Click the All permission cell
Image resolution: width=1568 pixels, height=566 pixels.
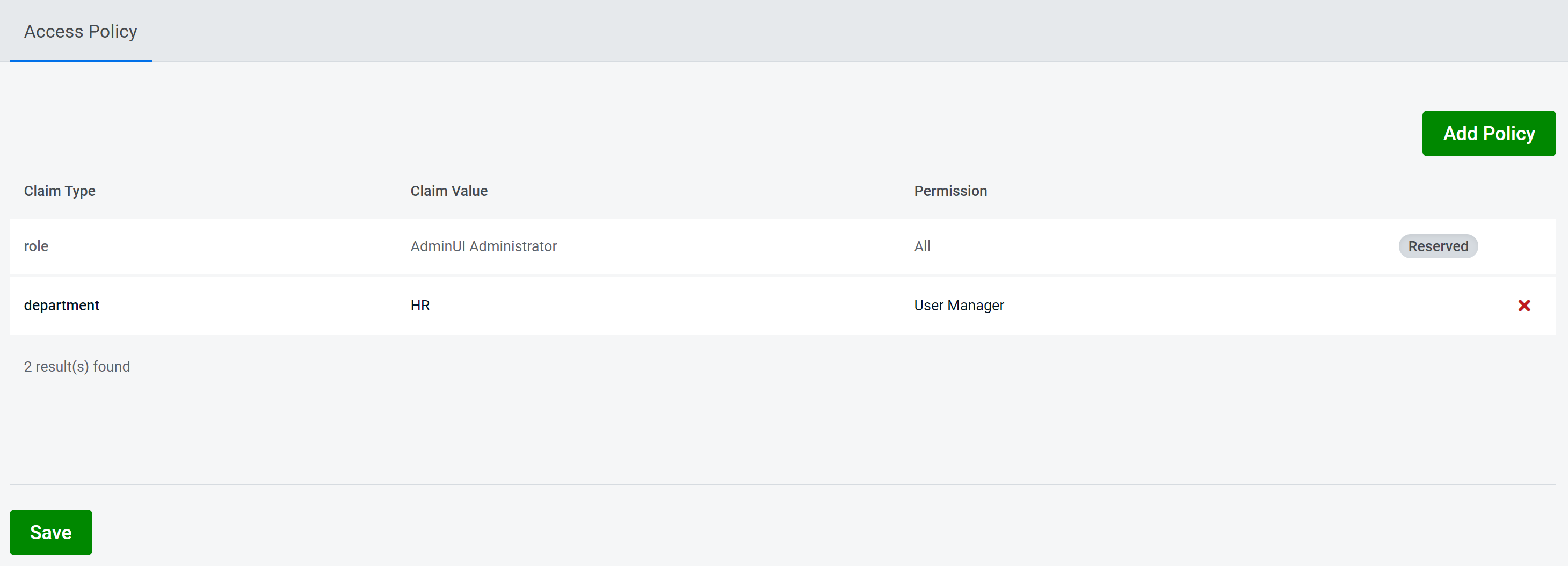click(921, 246)
